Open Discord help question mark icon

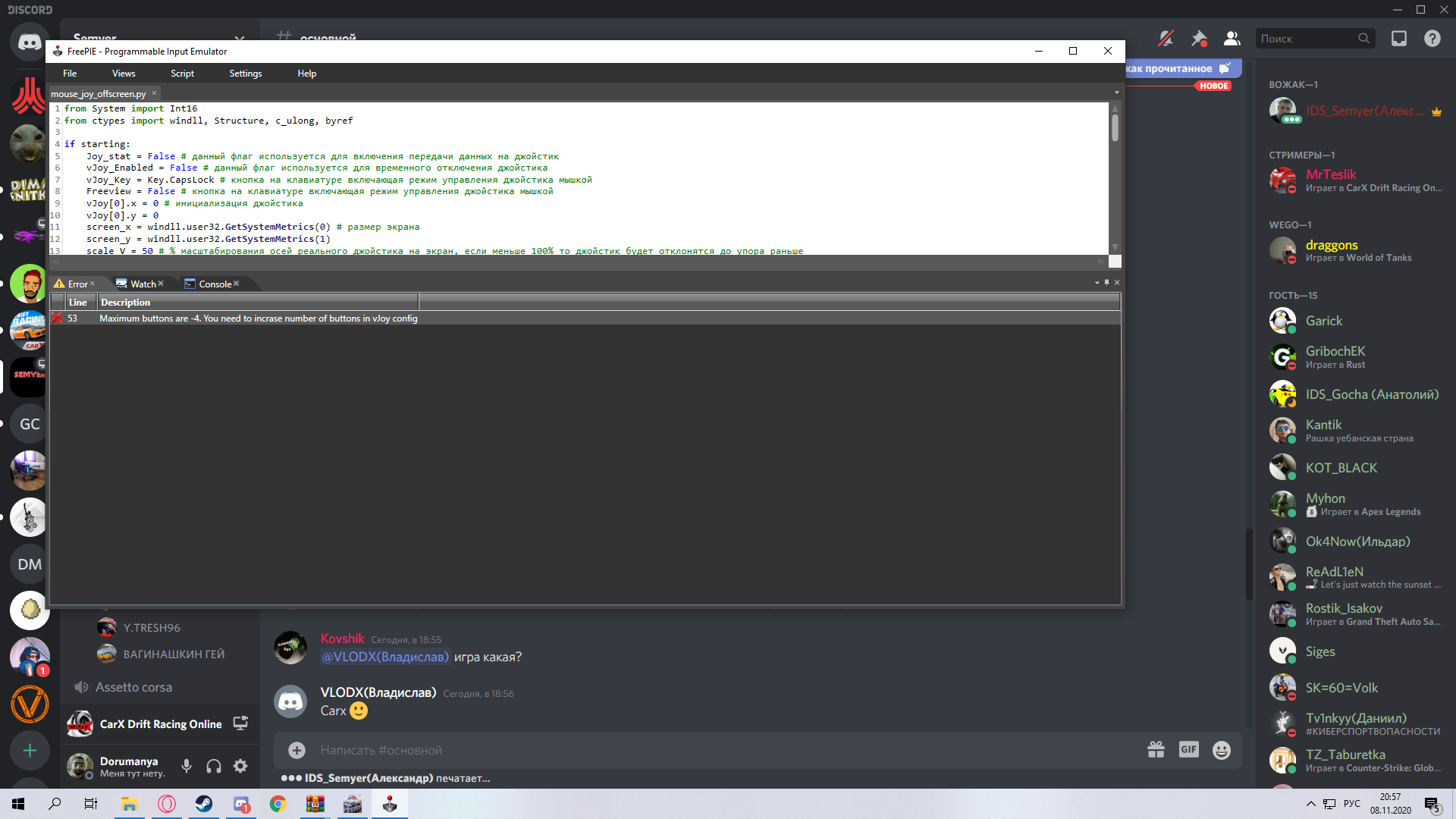pyautogui.click(x=1432, y=39)
